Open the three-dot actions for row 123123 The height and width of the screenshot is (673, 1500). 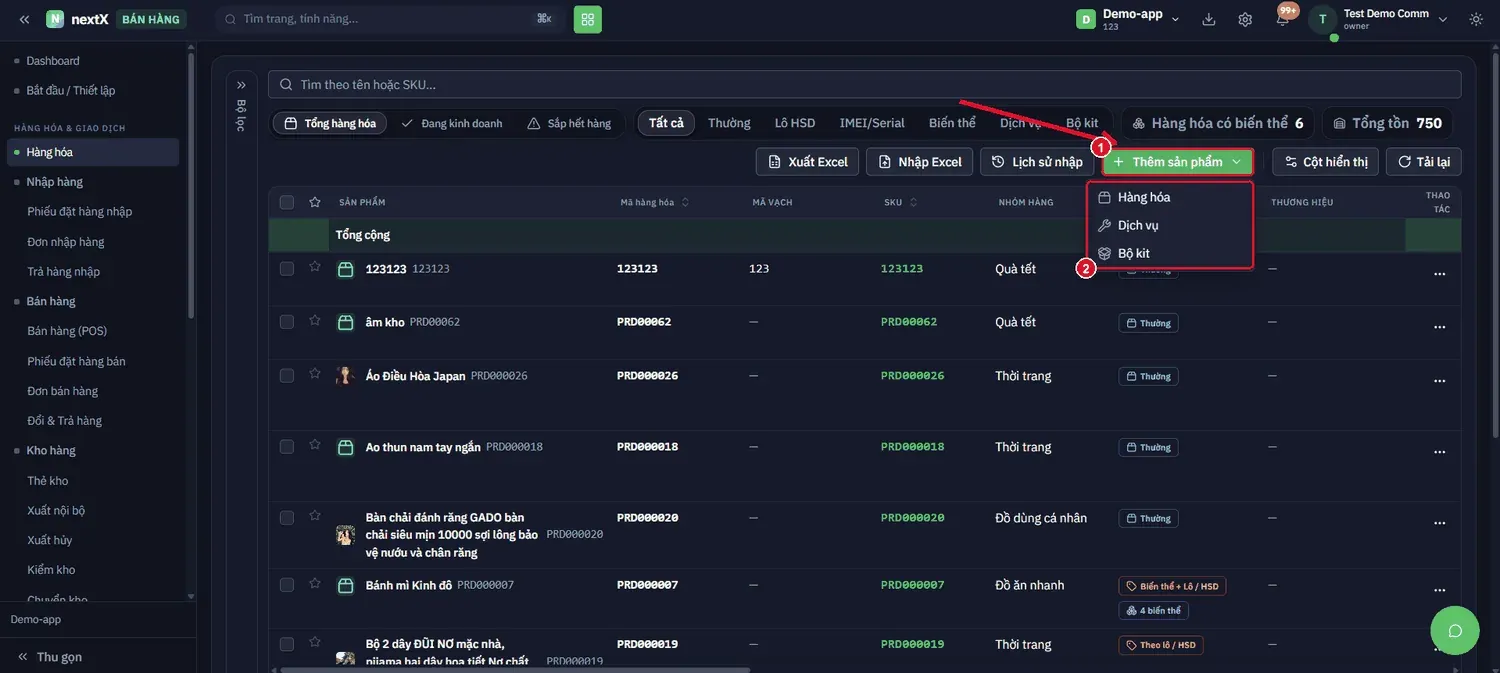(1440, 274)
